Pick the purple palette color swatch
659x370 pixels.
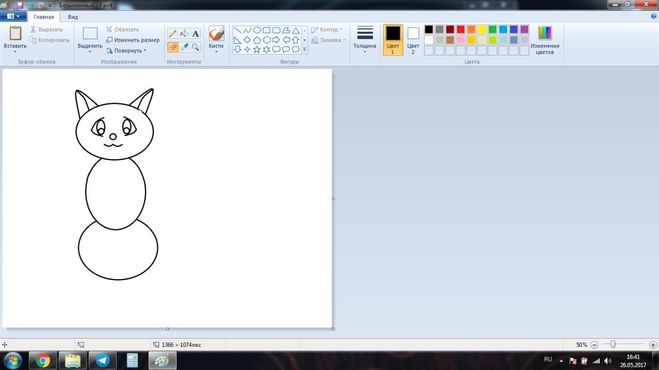pos(525,29)
